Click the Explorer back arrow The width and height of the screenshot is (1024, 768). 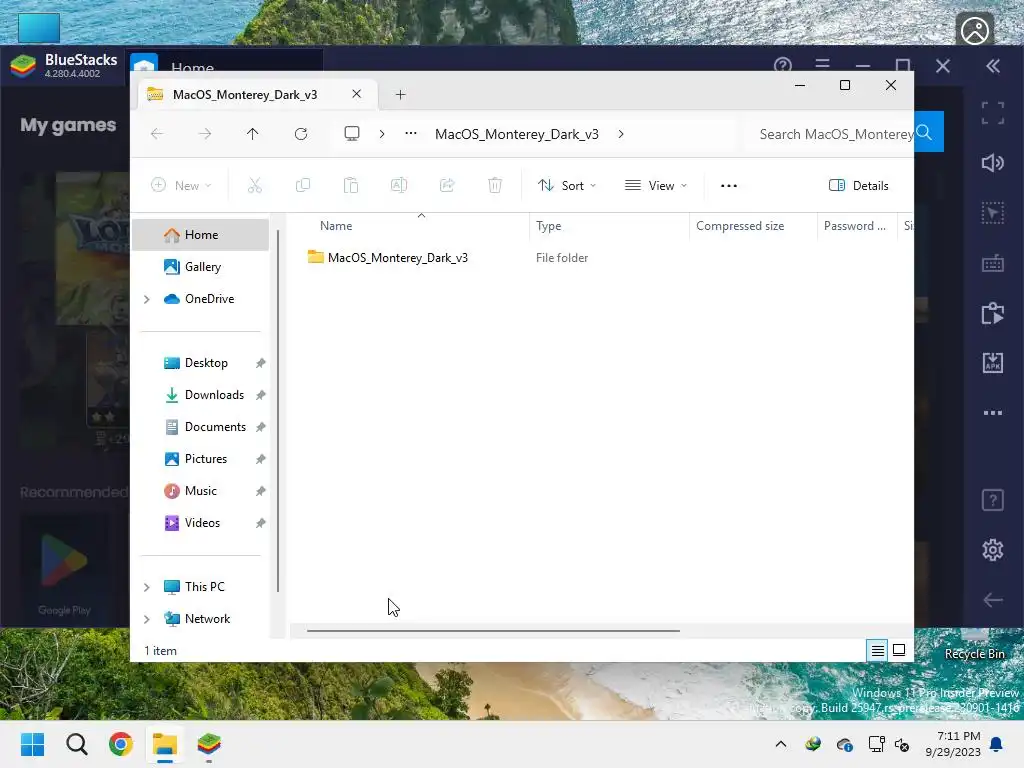click(157, 134)
